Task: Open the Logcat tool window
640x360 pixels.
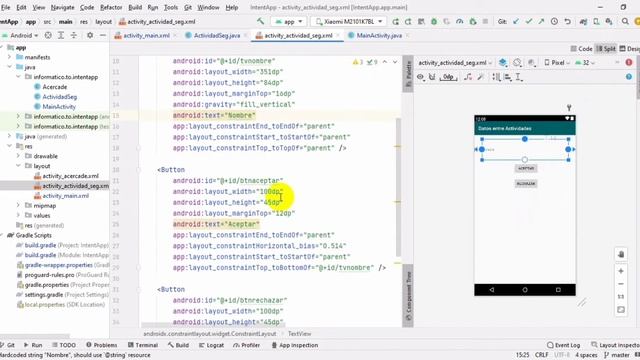Action: click(211, 345)
